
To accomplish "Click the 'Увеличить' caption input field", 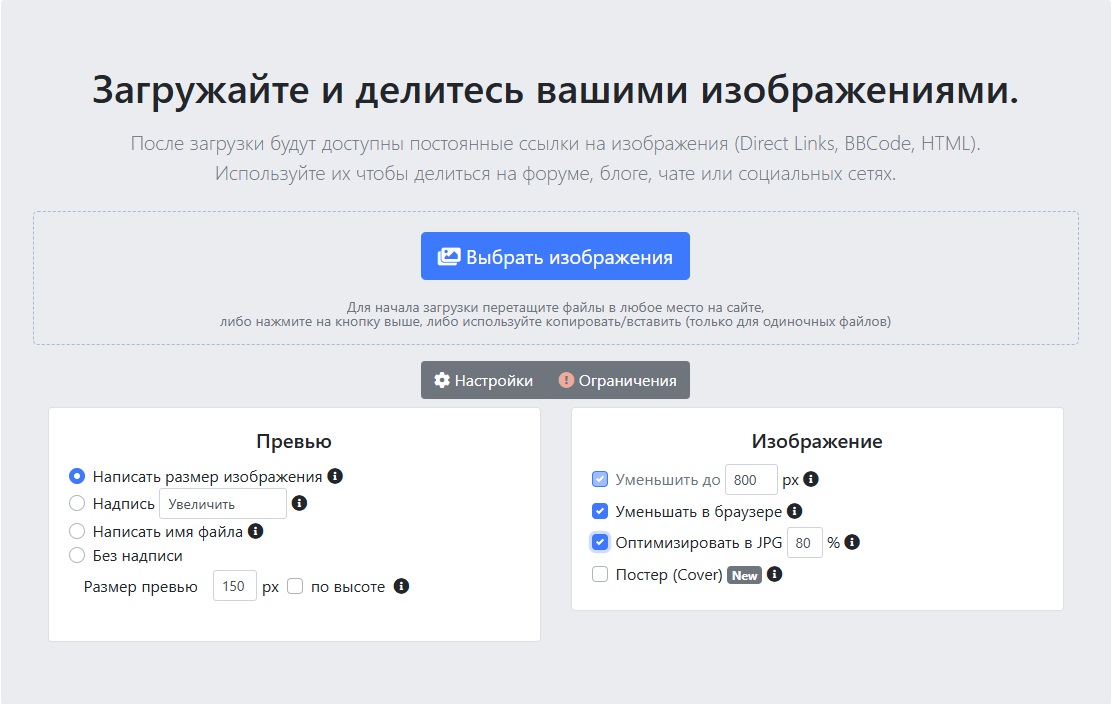I will [223, 503].
